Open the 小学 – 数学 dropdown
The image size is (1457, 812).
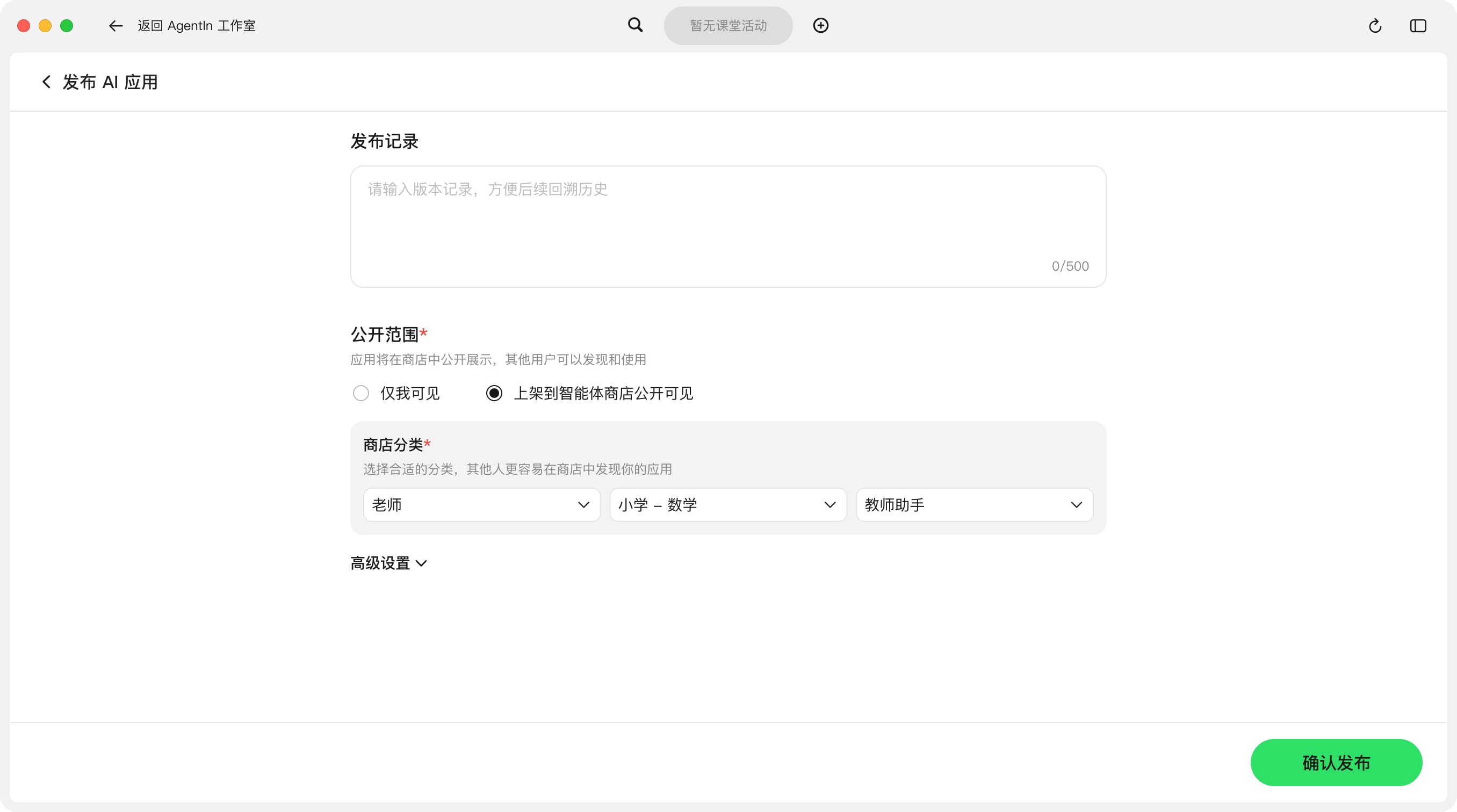pyautogui.click(x=727, y=505)
